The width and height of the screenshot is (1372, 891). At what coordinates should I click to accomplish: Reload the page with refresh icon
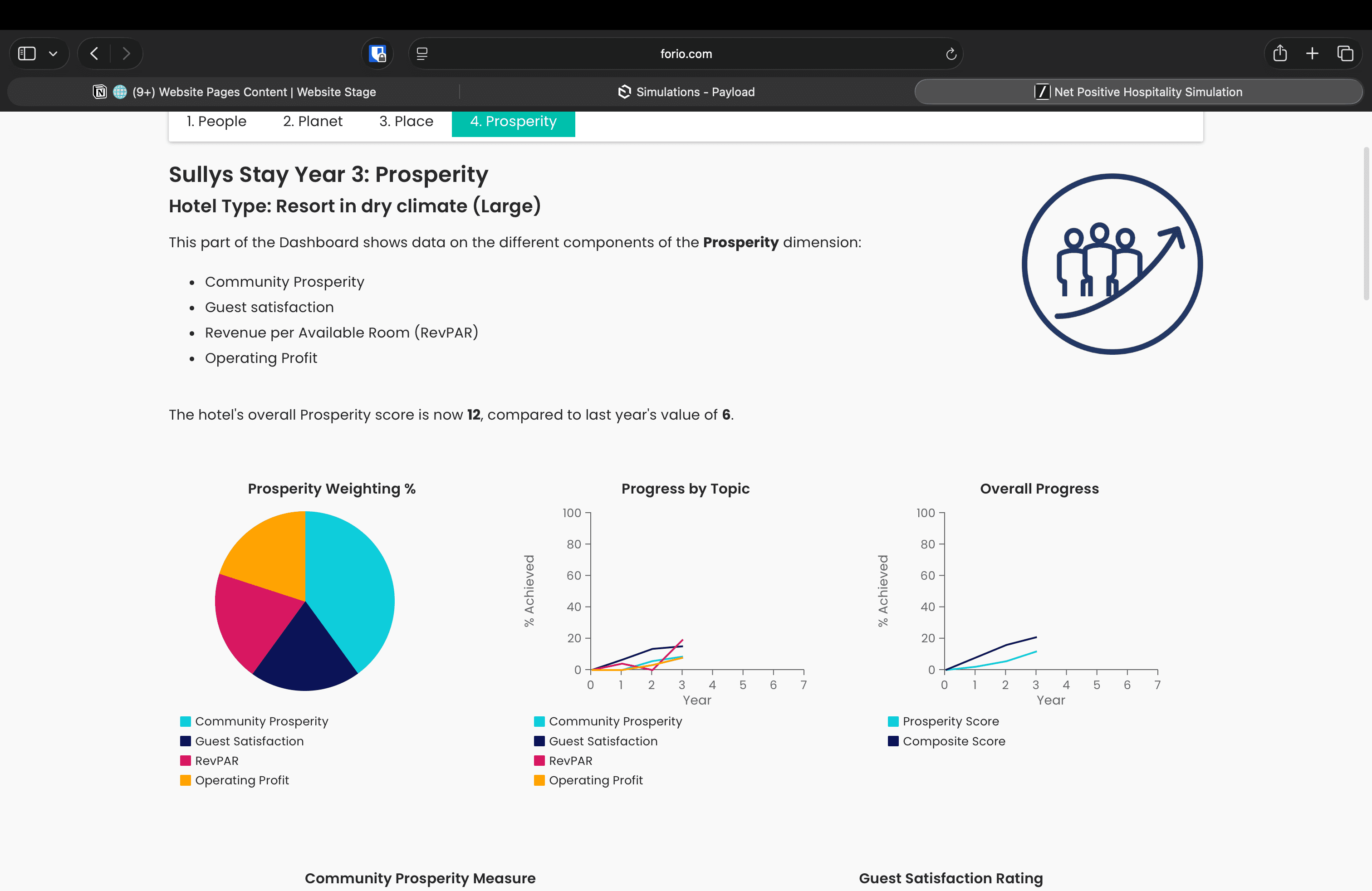coord(951,54)
